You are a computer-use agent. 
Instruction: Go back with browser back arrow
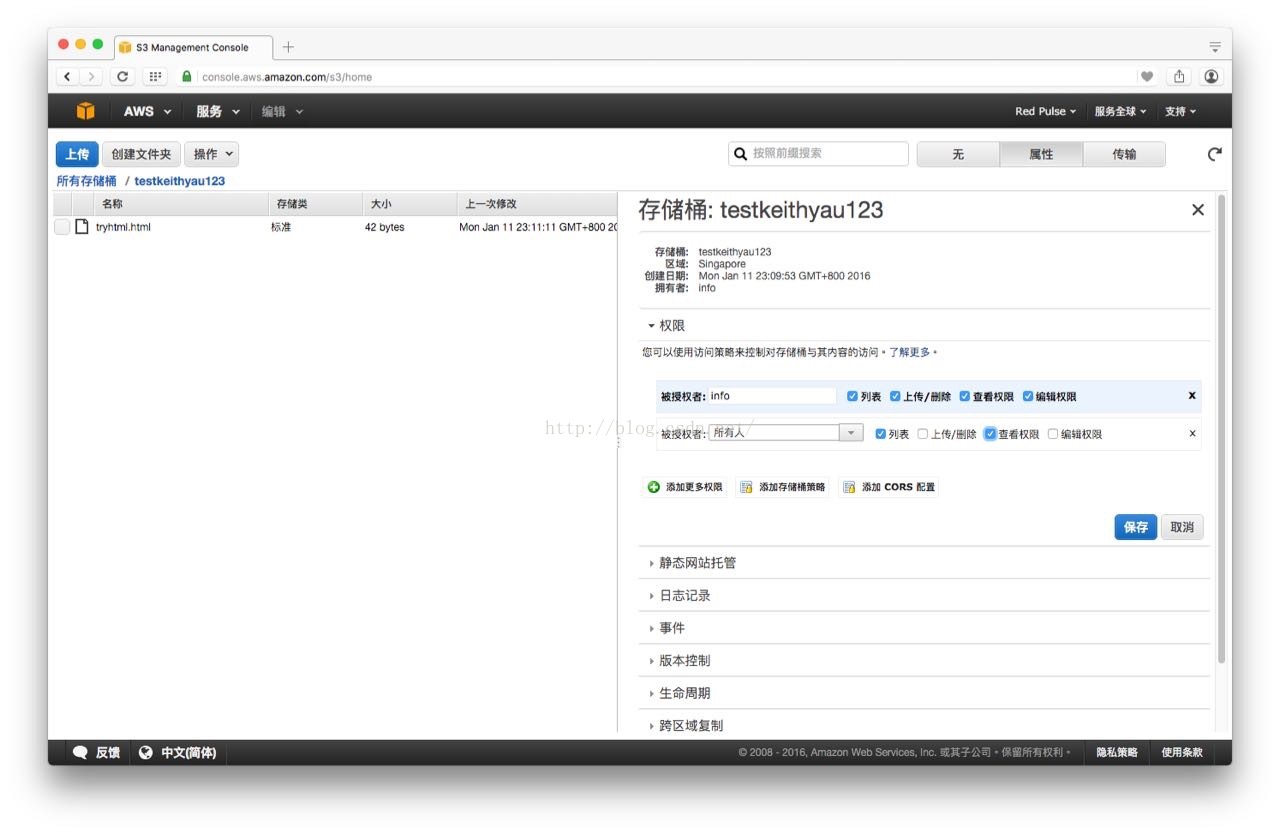point(67,76)
